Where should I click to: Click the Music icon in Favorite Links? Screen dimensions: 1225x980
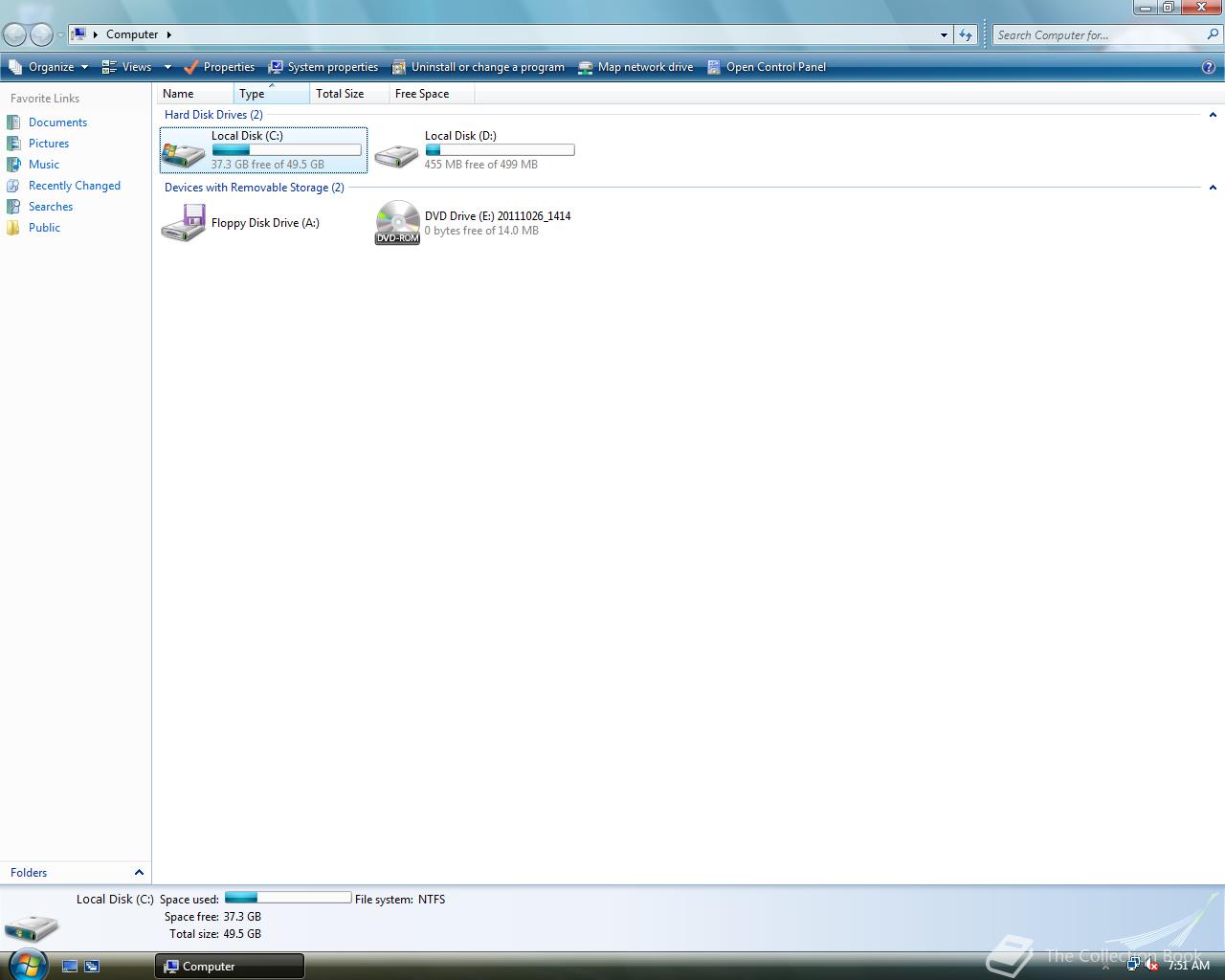[x=13, y=165]
